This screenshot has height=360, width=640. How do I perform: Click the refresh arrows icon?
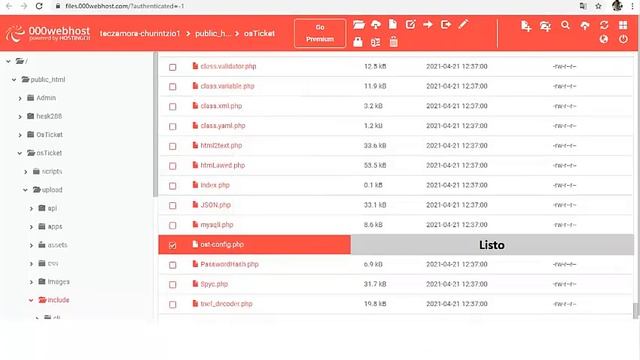coord(604,25)
